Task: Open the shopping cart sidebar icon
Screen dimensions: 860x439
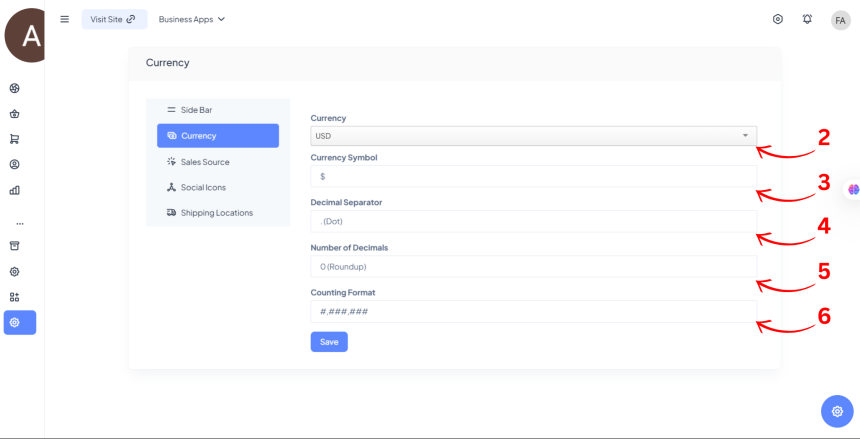Action: coord(15,139)
